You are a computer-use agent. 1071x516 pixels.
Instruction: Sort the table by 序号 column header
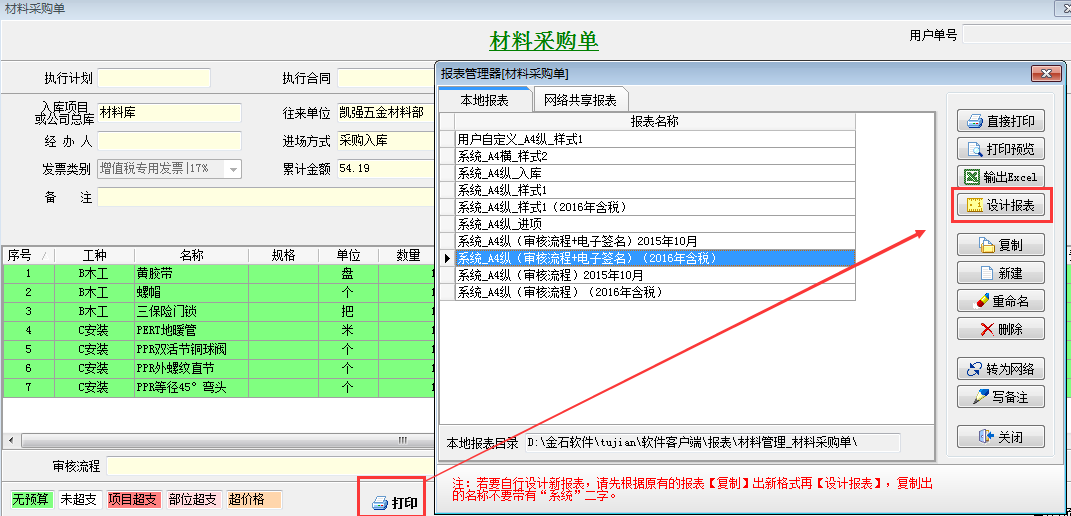[x=20, y=255]
